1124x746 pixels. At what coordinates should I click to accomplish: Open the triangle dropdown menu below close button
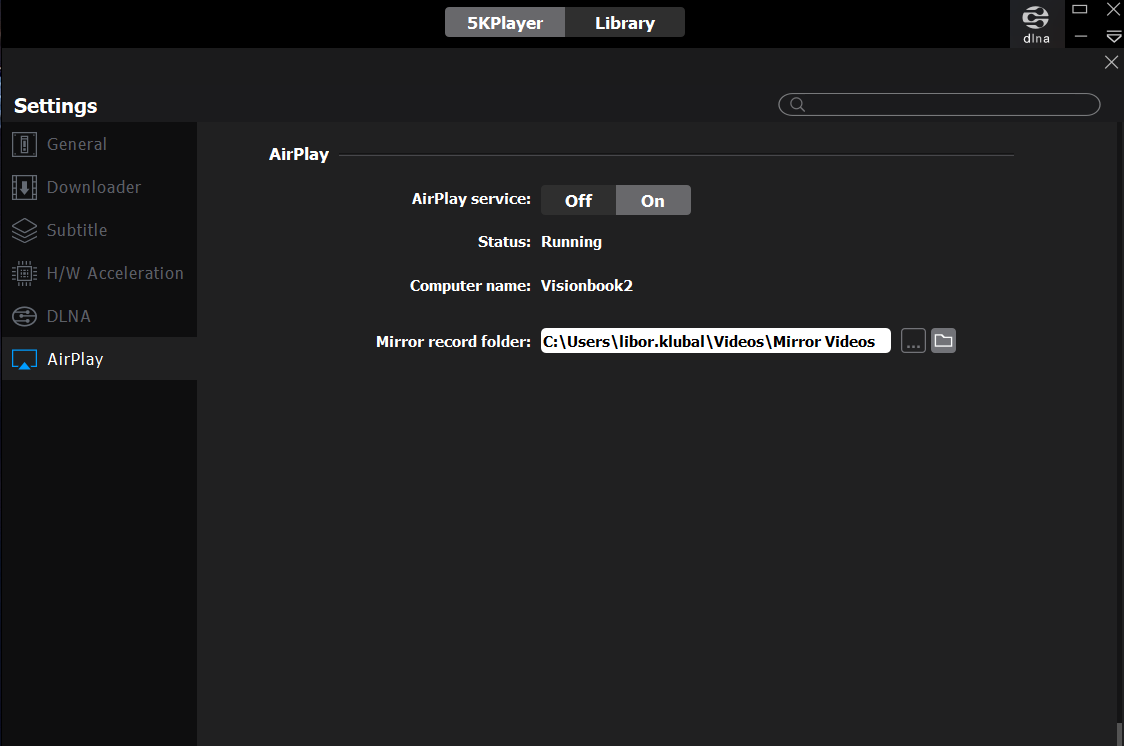[1113, 37]
